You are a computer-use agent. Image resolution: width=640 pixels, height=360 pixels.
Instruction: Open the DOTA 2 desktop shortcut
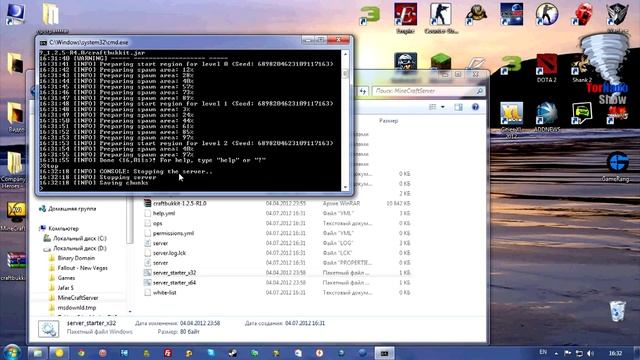[x=546, y=68]
